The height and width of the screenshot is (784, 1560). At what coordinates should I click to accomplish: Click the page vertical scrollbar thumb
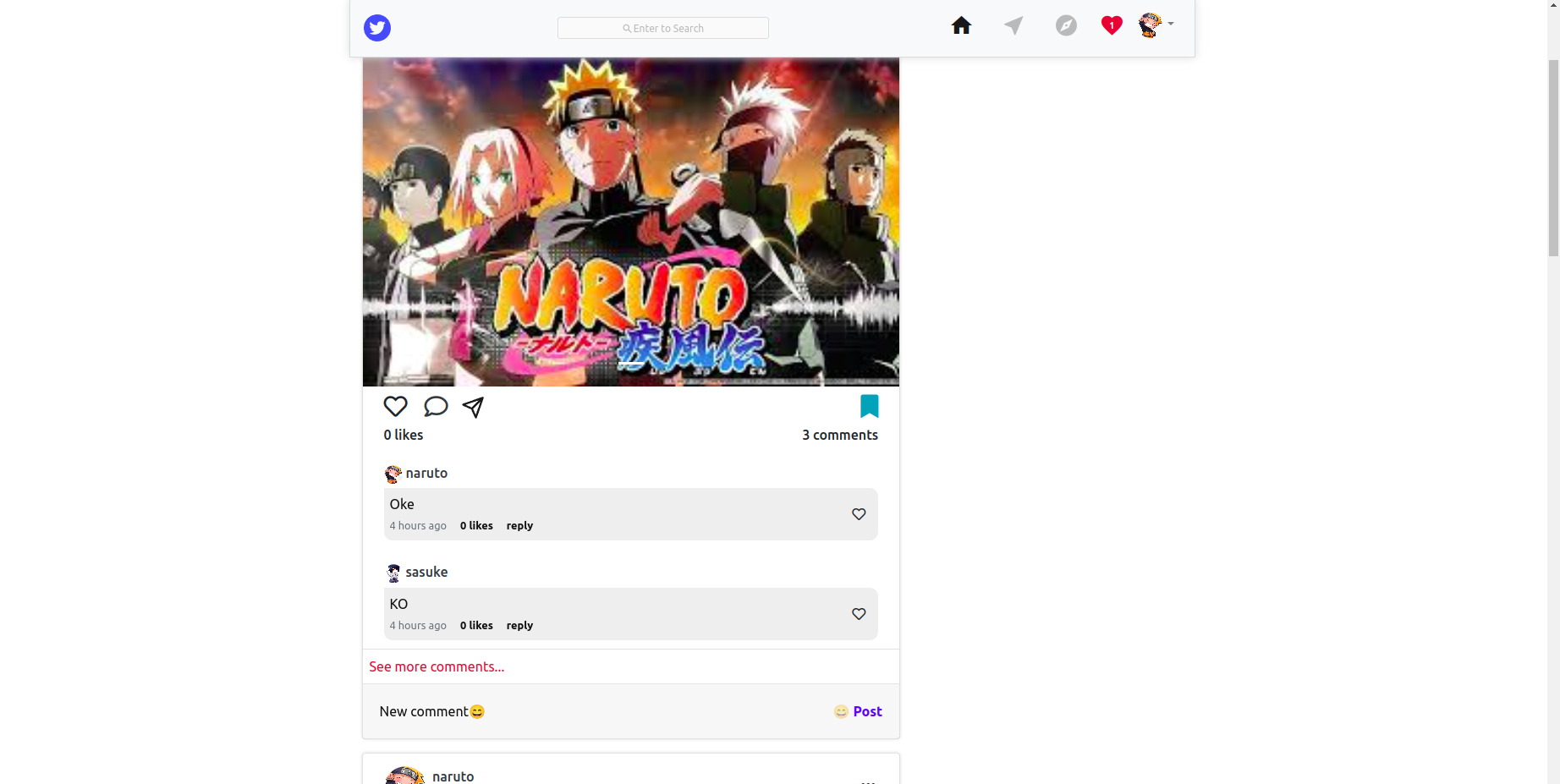click(x=1553, y=157)
